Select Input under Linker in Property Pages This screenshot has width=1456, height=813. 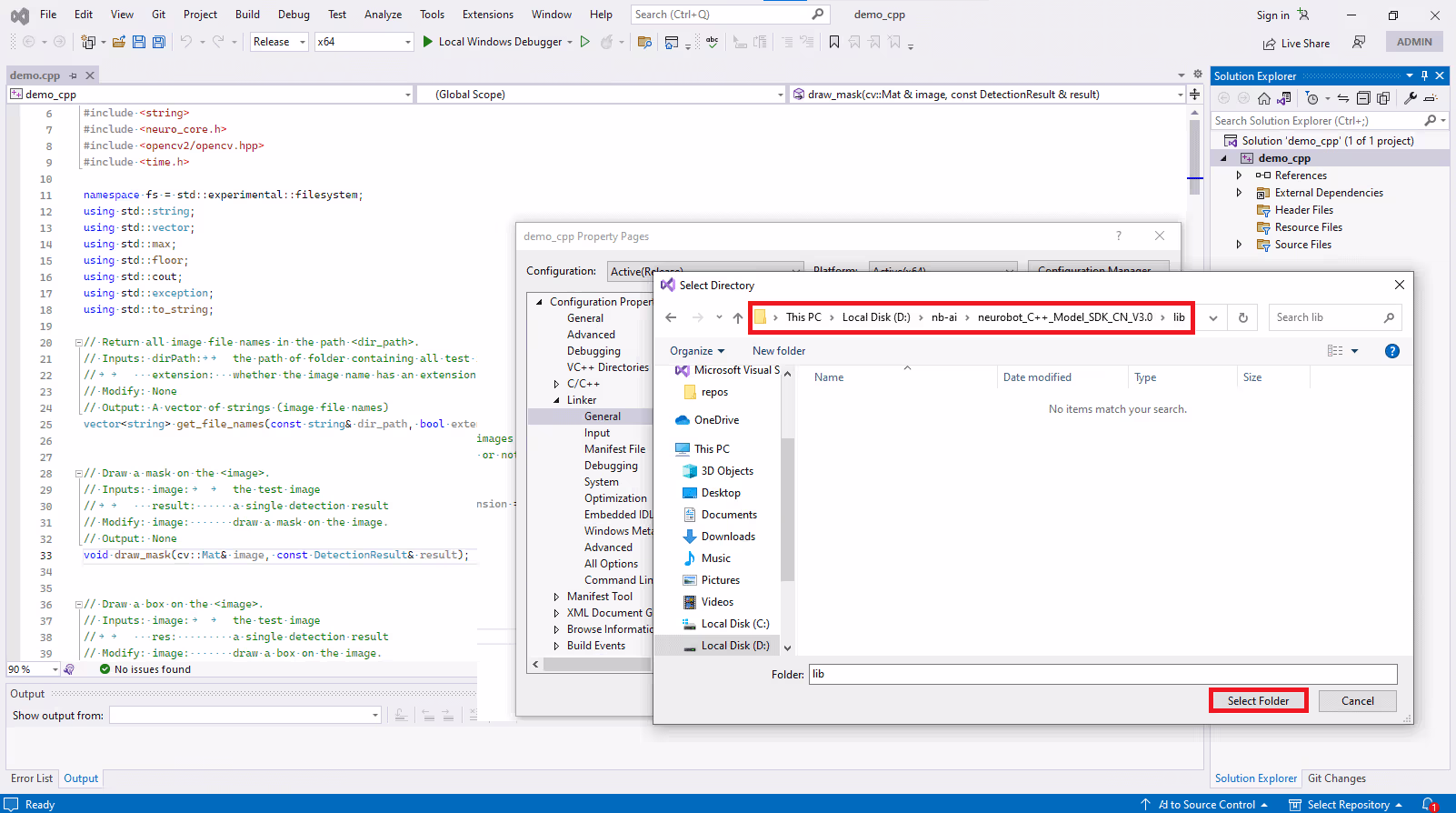pyautogui.click(x=597, y=433)
